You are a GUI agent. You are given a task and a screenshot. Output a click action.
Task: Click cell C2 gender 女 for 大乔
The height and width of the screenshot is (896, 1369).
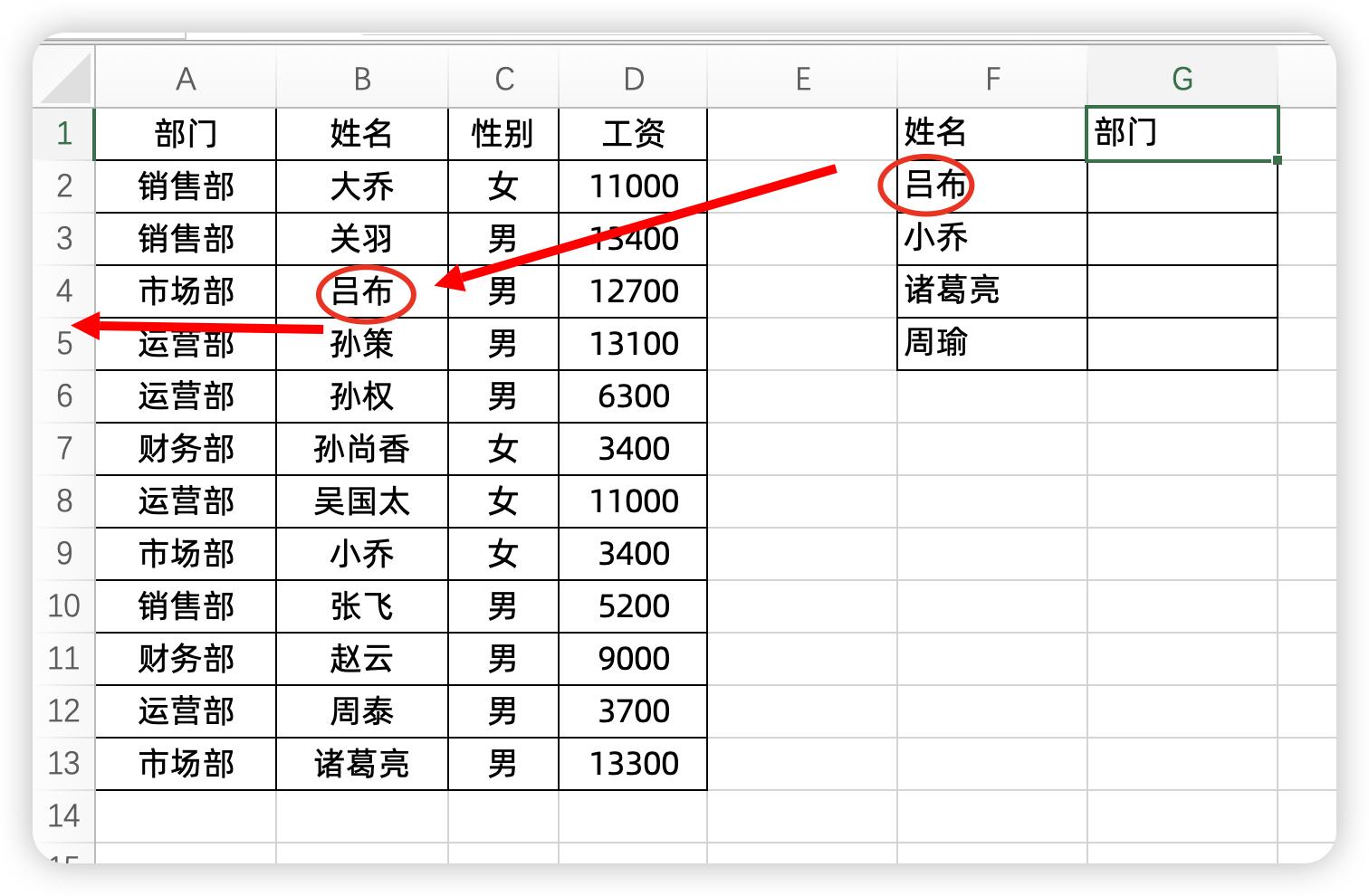coord(503,186)
